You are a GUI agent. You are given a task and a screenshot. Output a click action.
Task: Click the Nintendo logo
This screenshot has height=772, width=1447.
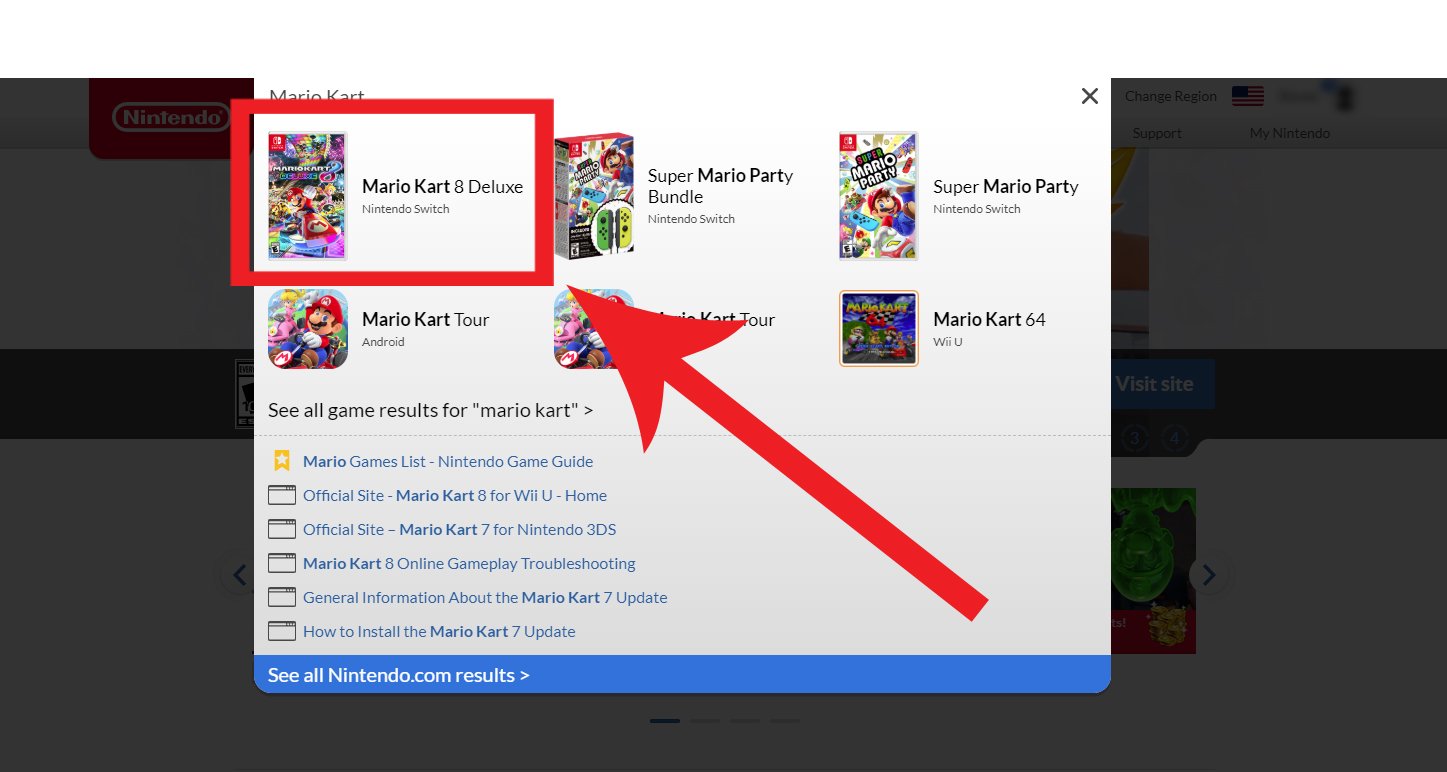[x=171, y=118]
